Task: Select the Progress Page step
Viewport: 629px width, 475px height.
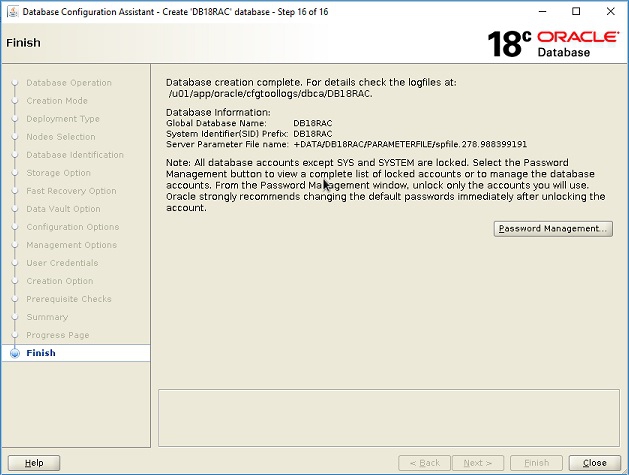Action: [x=58, y=335]
